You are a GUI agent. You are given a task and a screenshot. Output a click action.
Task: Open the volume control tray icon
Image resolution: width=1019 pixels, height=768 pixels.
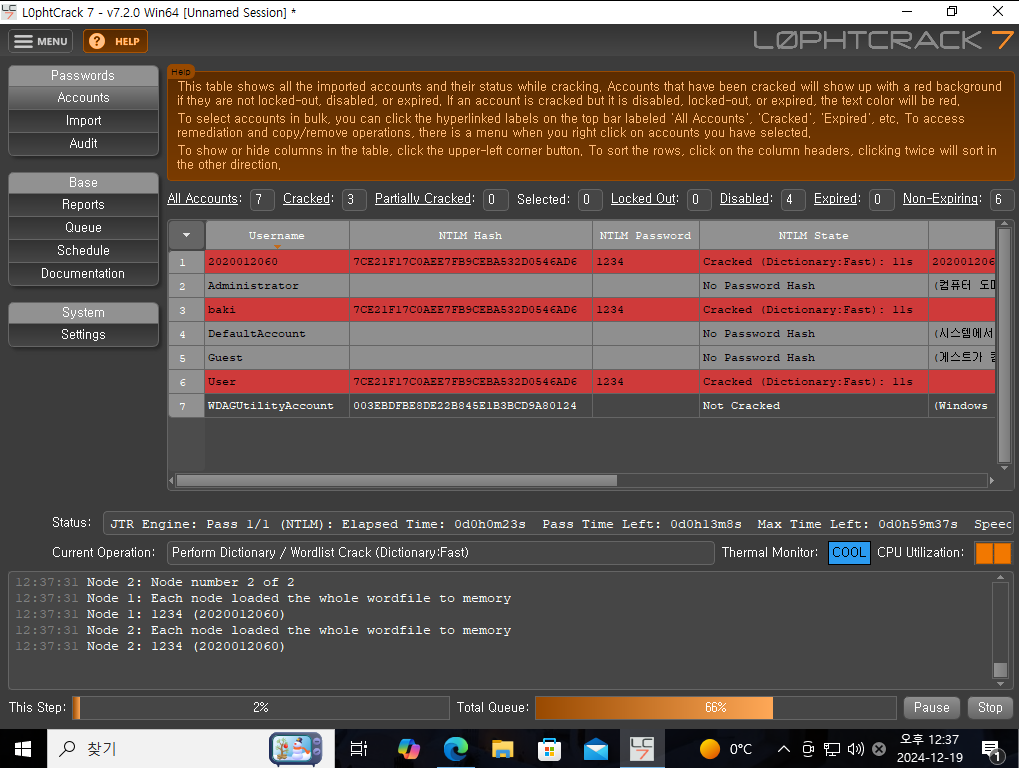(x=855, y=749)
